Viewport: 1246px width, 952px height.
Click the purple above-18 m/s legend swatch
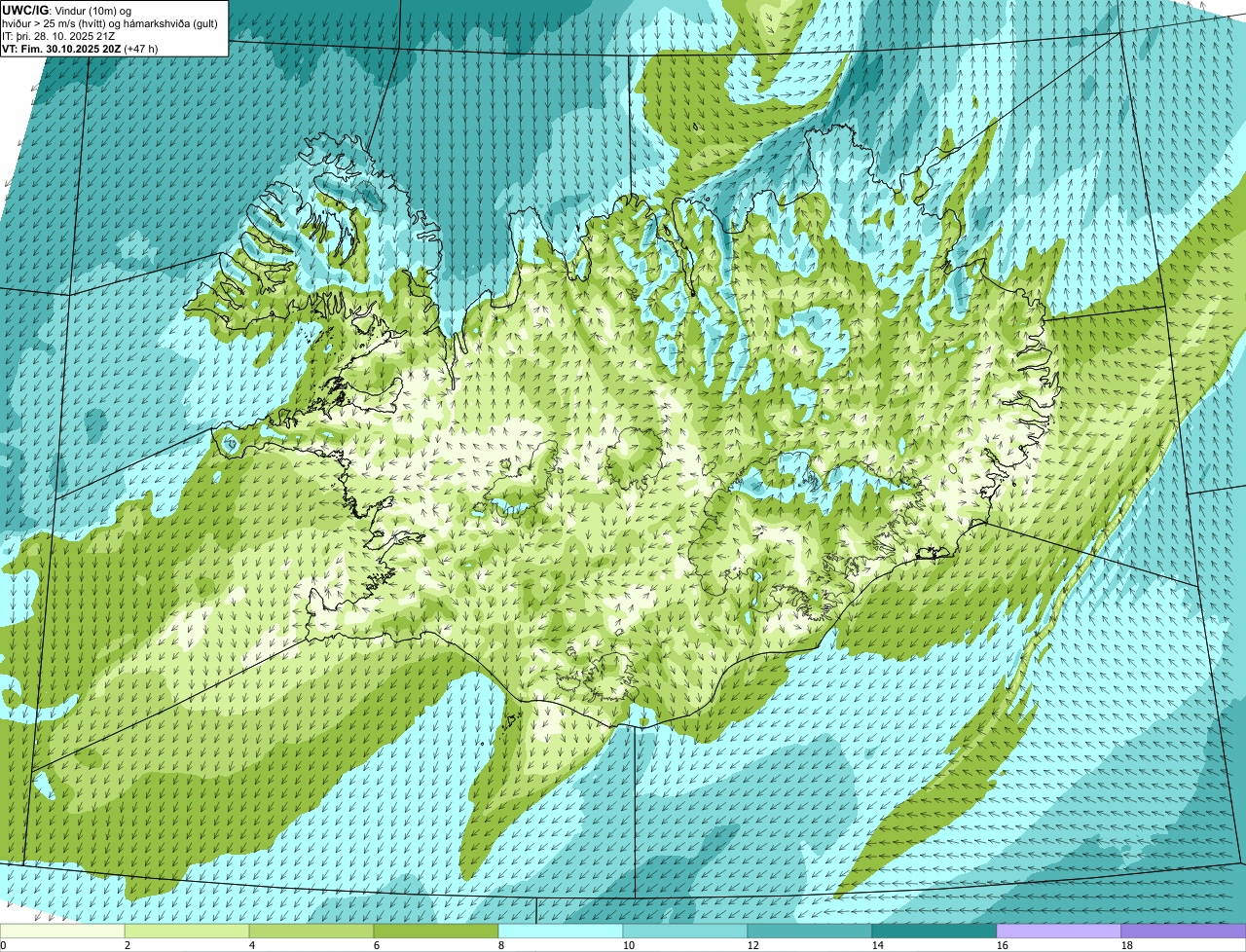[1184, 932]
